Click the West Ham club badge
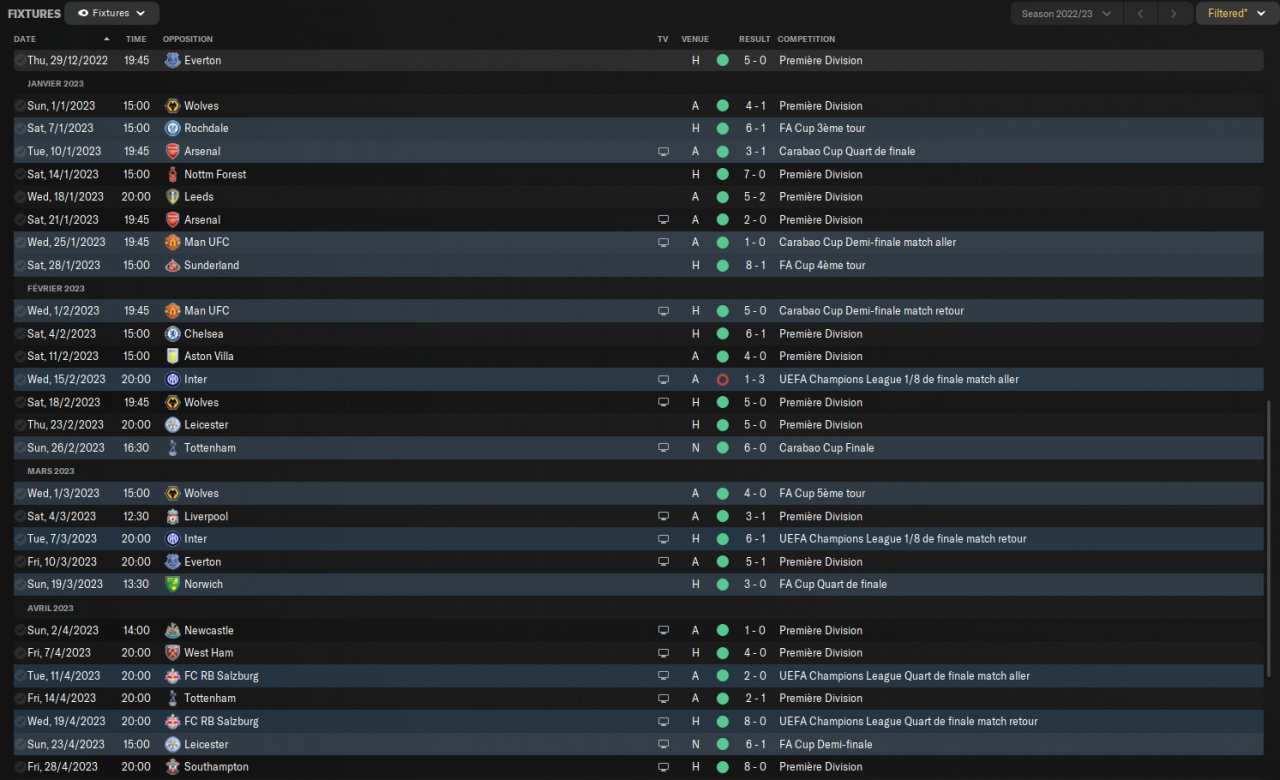This screenshot has width=1280, height=780. (172, 653)
